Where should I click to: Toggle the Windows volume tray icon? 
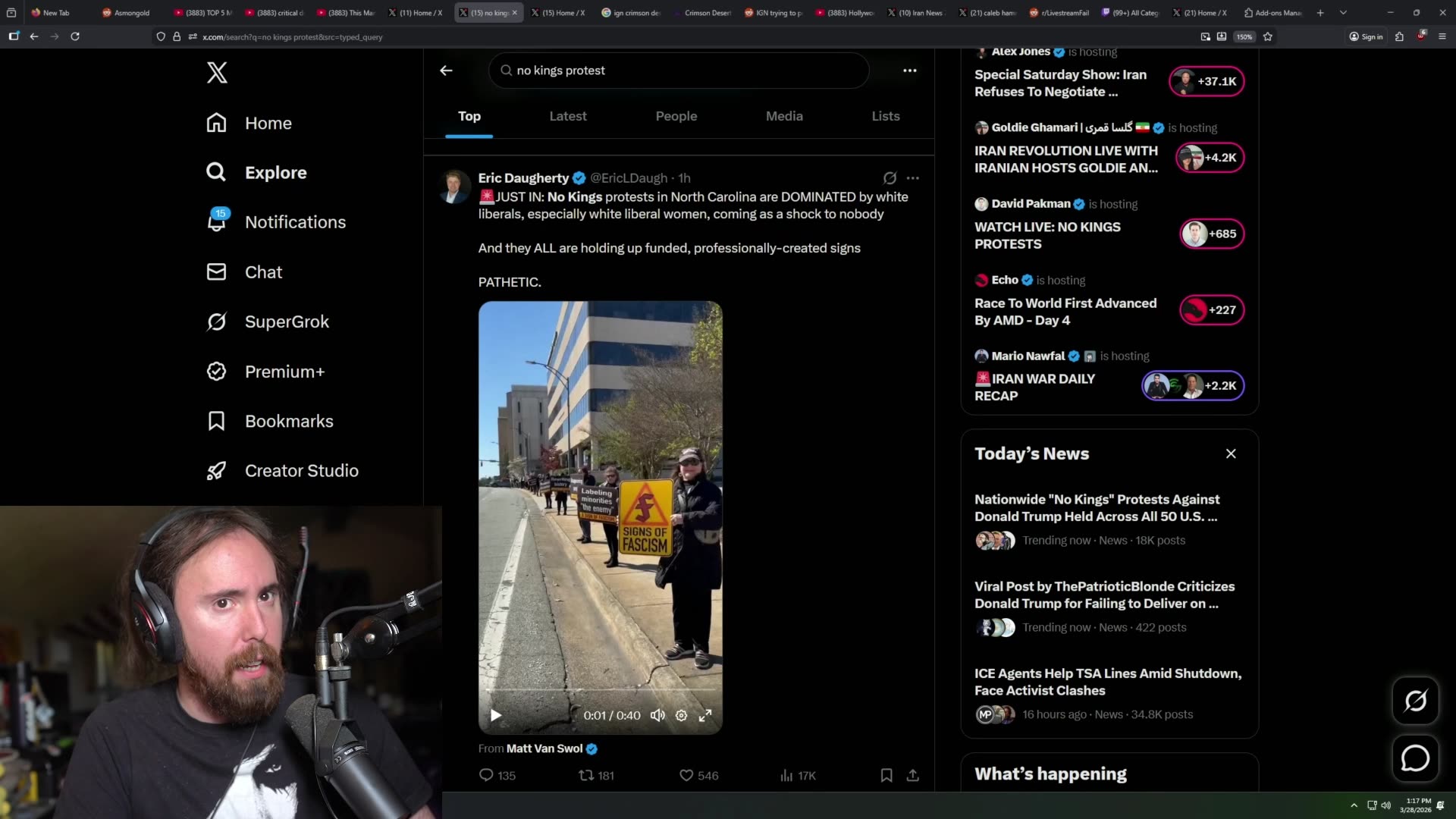pos(1386,805)
